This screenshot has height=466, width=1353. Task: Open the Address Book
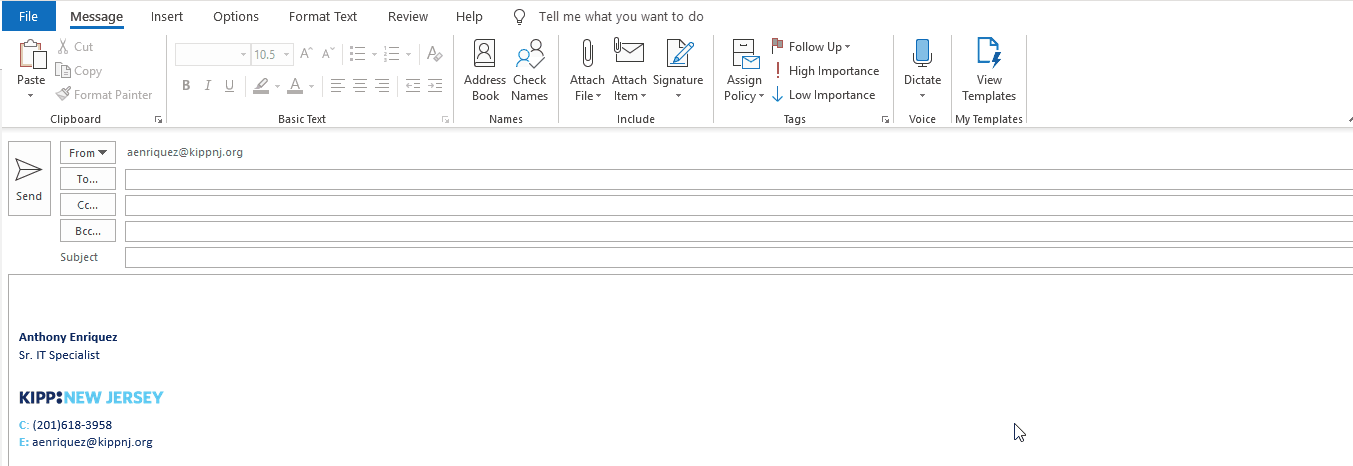(x=485, y=70)
